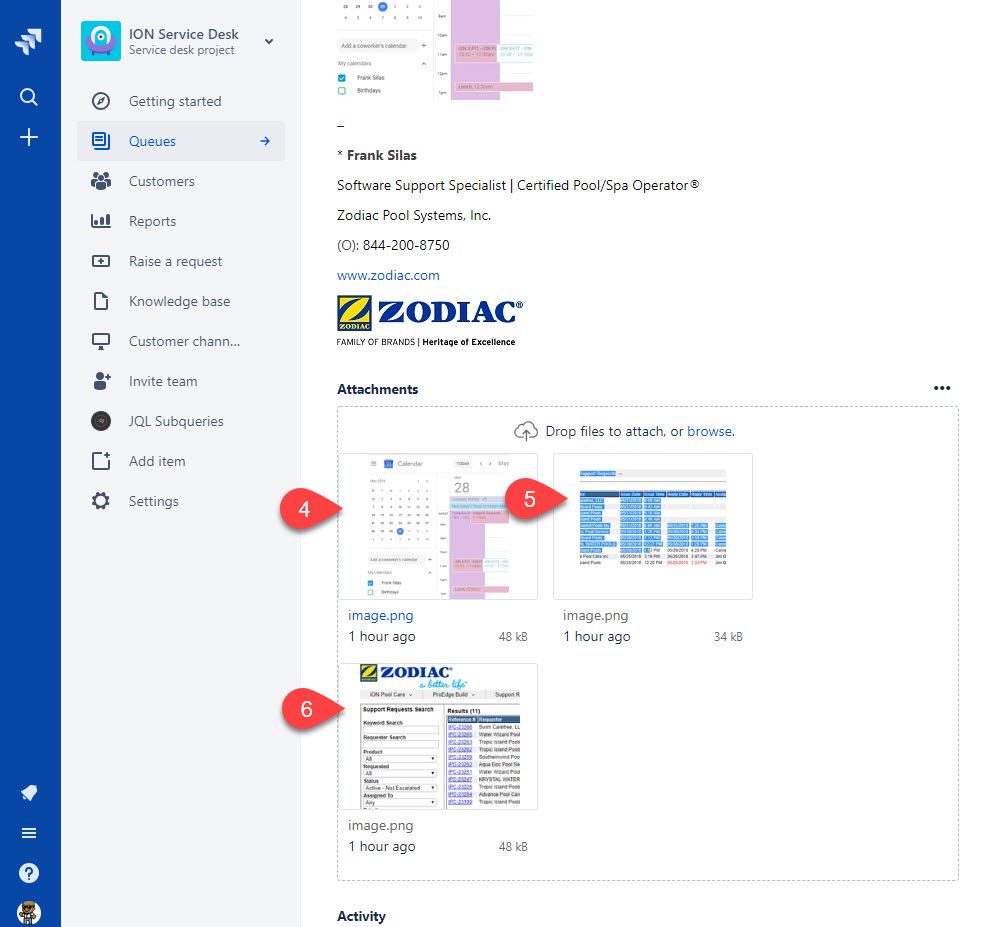Click the Getting started compass icon
This screenshot has height=927, width=999.
pyautogui.click(x=101, y=101)
